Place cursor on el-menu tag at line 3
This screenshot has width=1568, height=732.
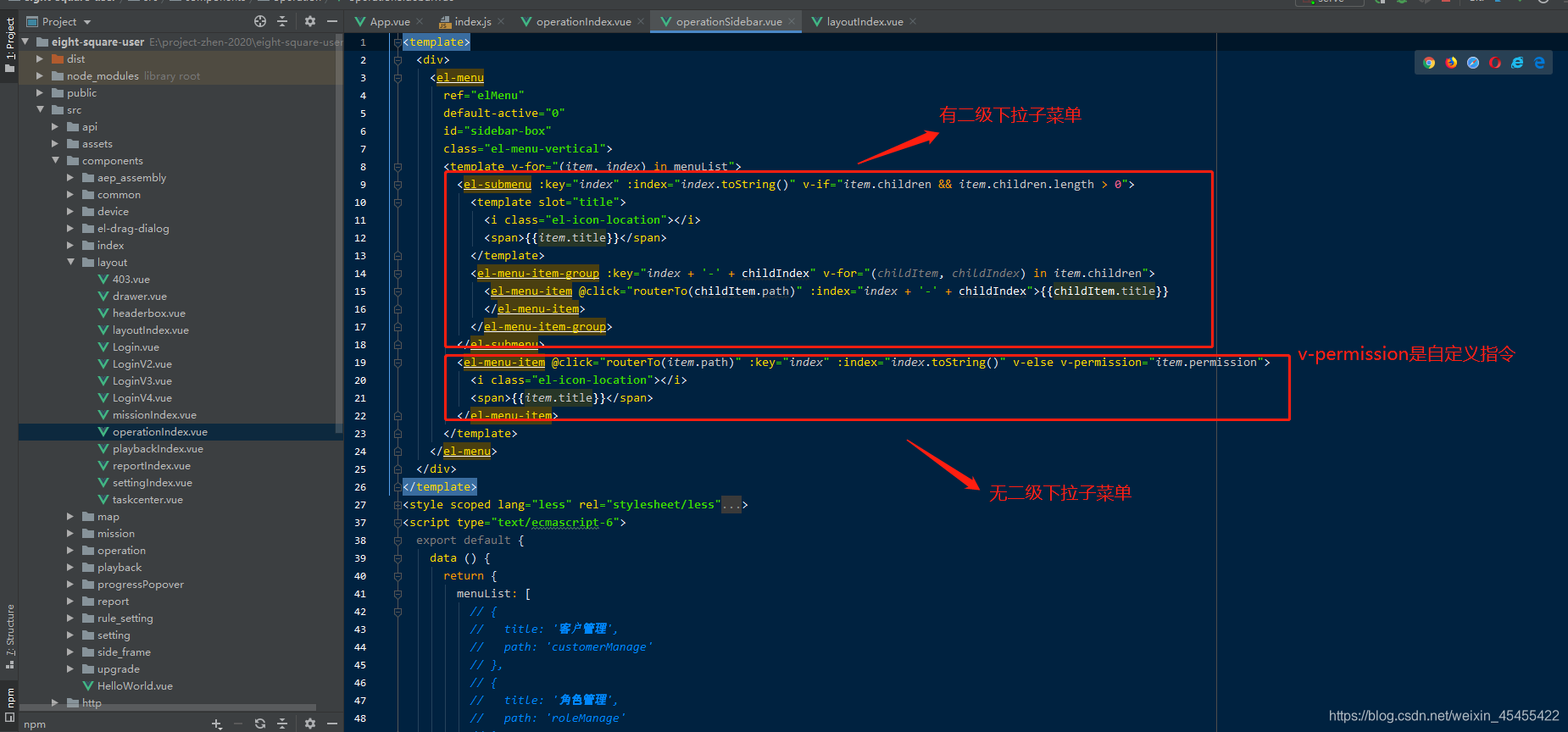[x=460, y=77]
